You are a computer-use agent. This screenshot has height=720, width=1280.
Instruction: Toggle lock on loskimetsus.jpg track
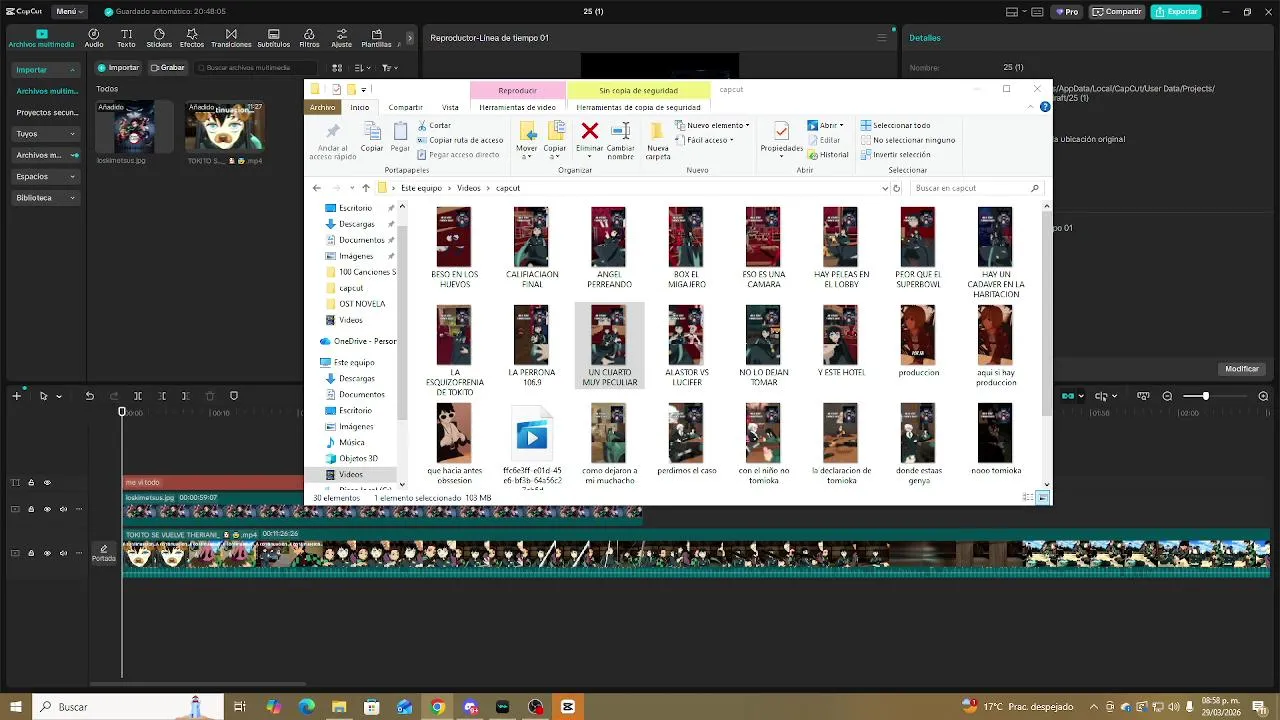coord(31,509)
